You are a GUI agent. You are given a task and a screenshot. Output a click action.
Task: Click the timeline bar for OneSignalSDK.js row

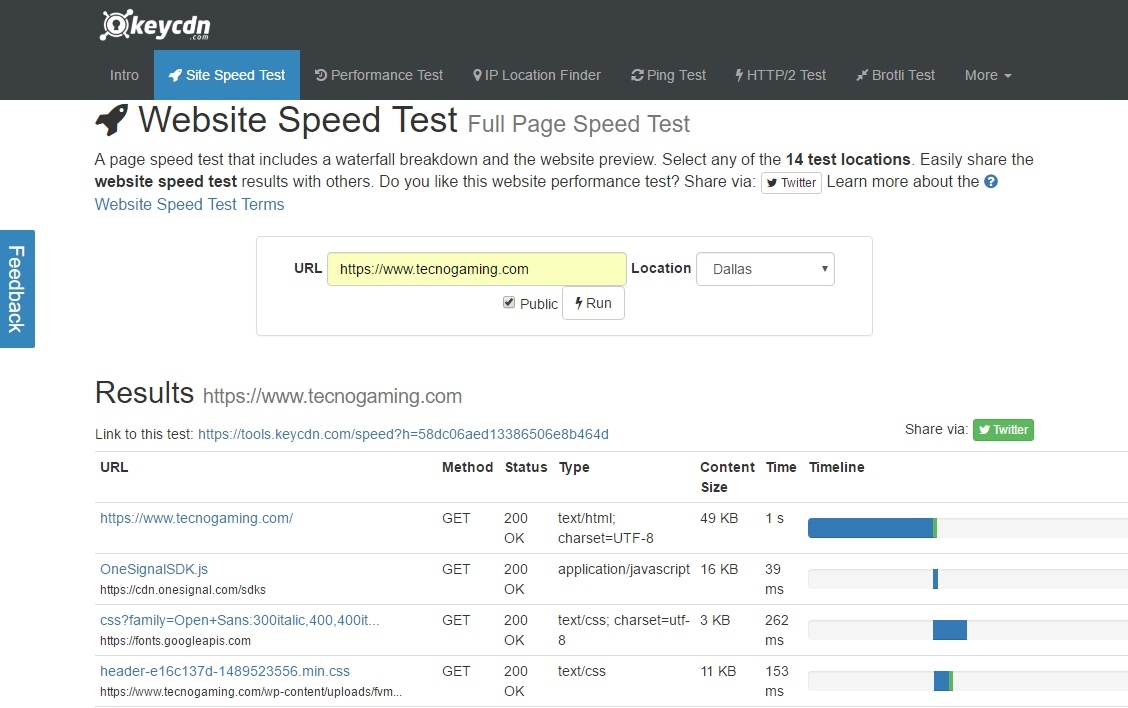click(x=935, y=579)
